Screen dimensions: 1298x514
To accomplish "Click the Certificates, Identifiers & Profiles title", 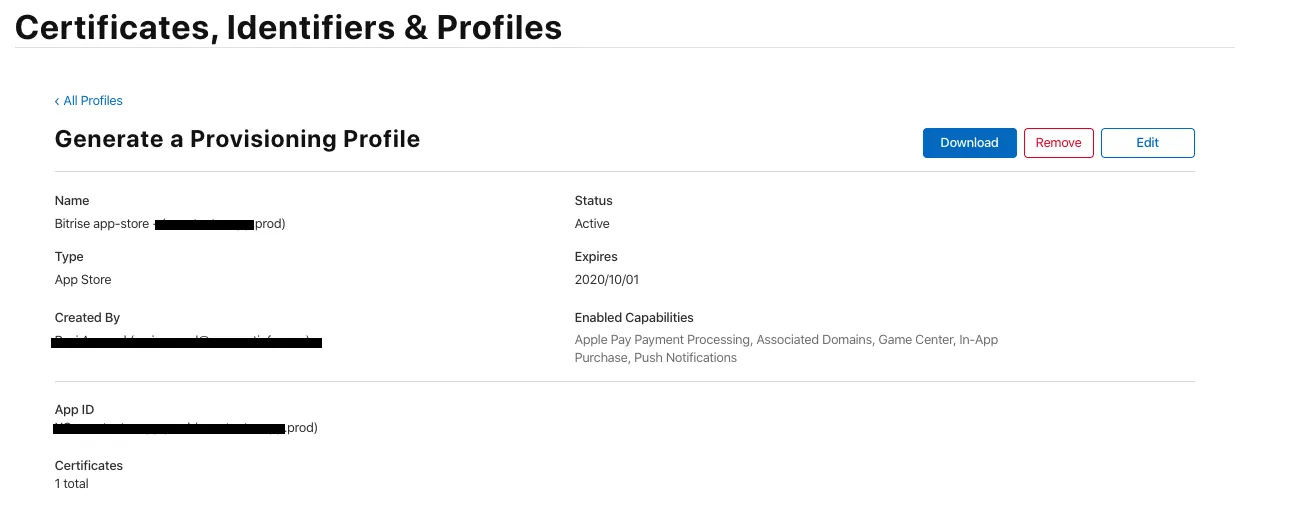I will pos(288,27).
